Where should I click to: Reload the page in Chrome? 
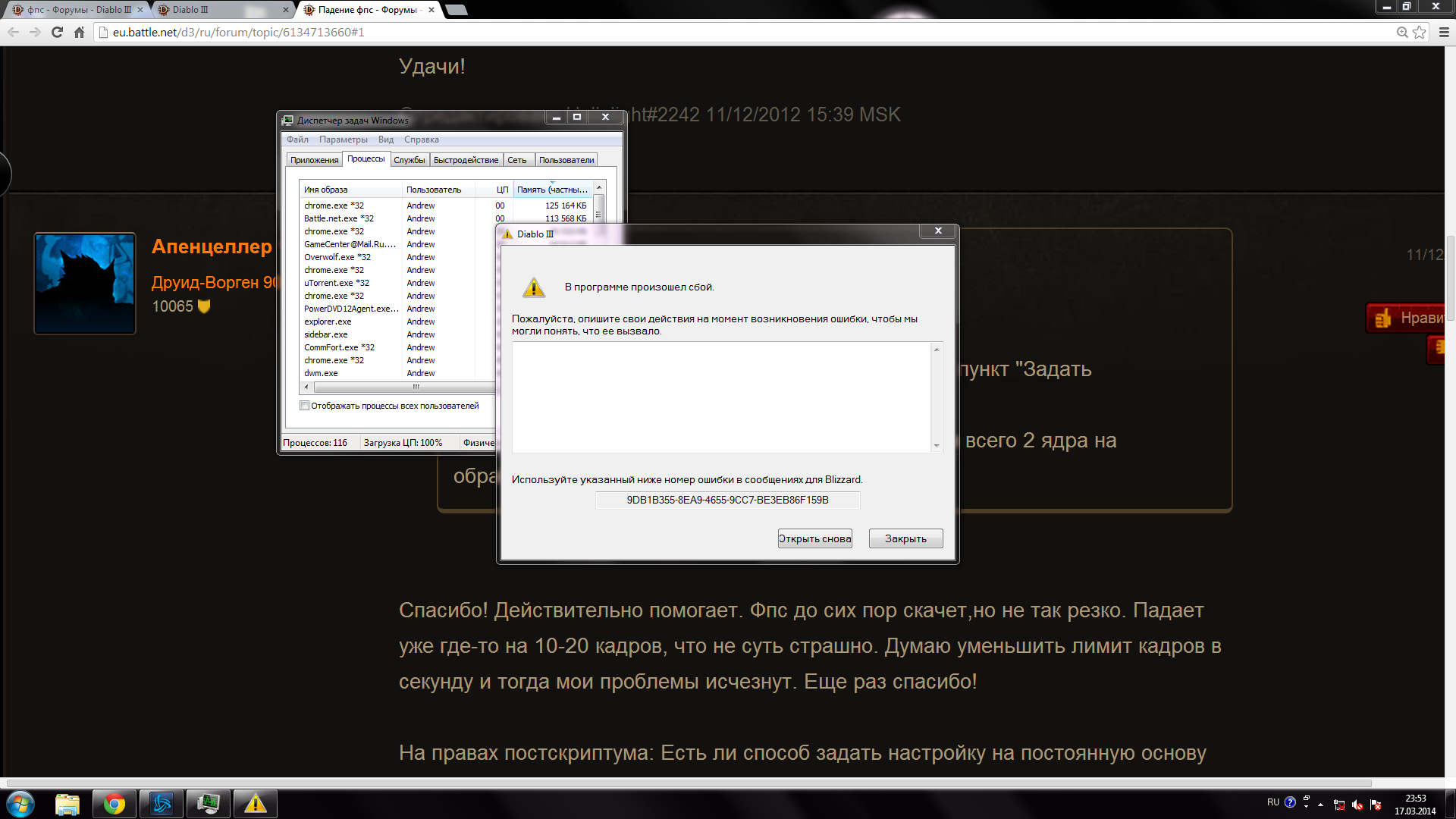point(57,32)
